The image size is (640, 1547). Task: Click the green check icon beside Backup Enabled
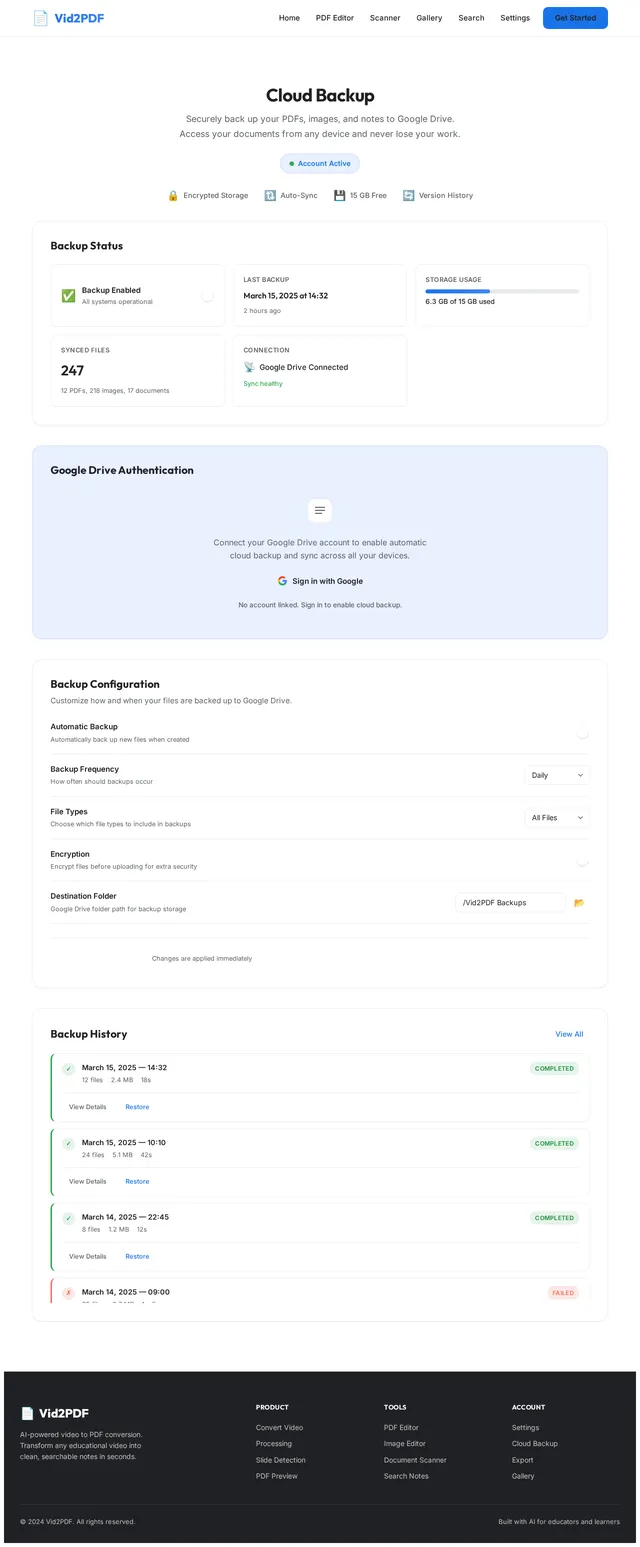coord(68,295)
